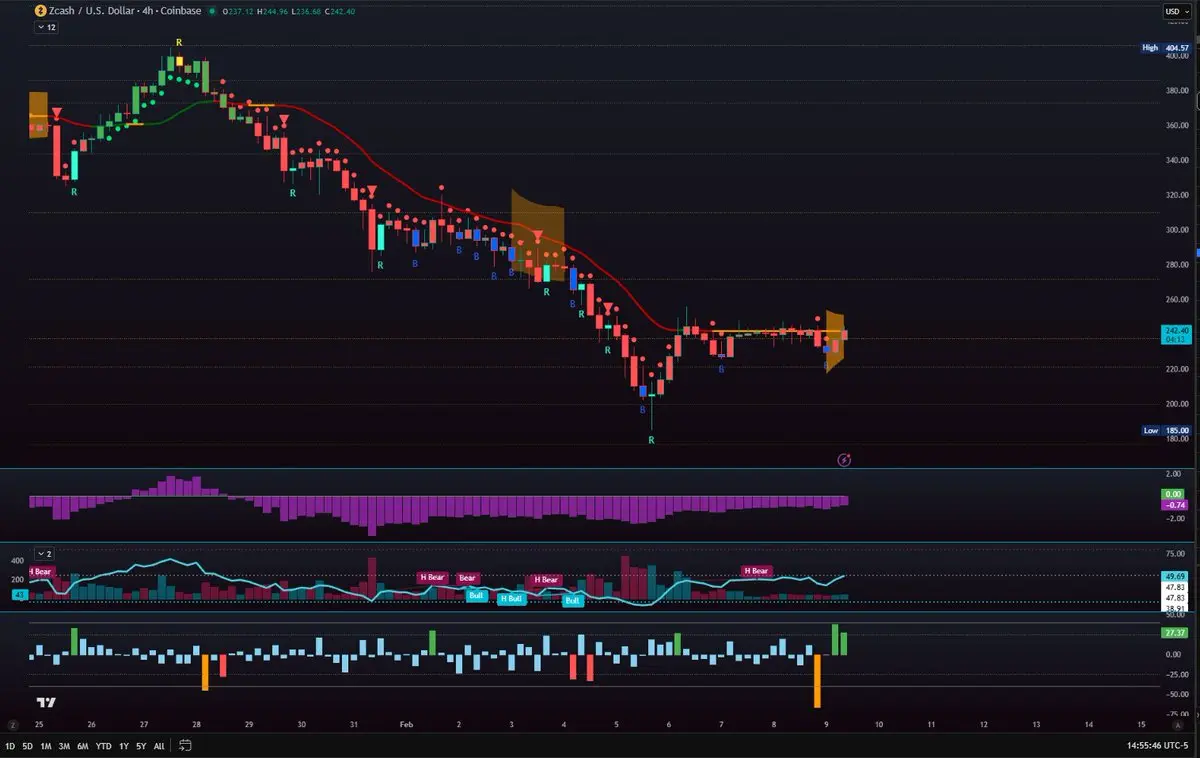
Task: Expand the 2 indicators legend in oscillator pane
Action: point(43,553)
